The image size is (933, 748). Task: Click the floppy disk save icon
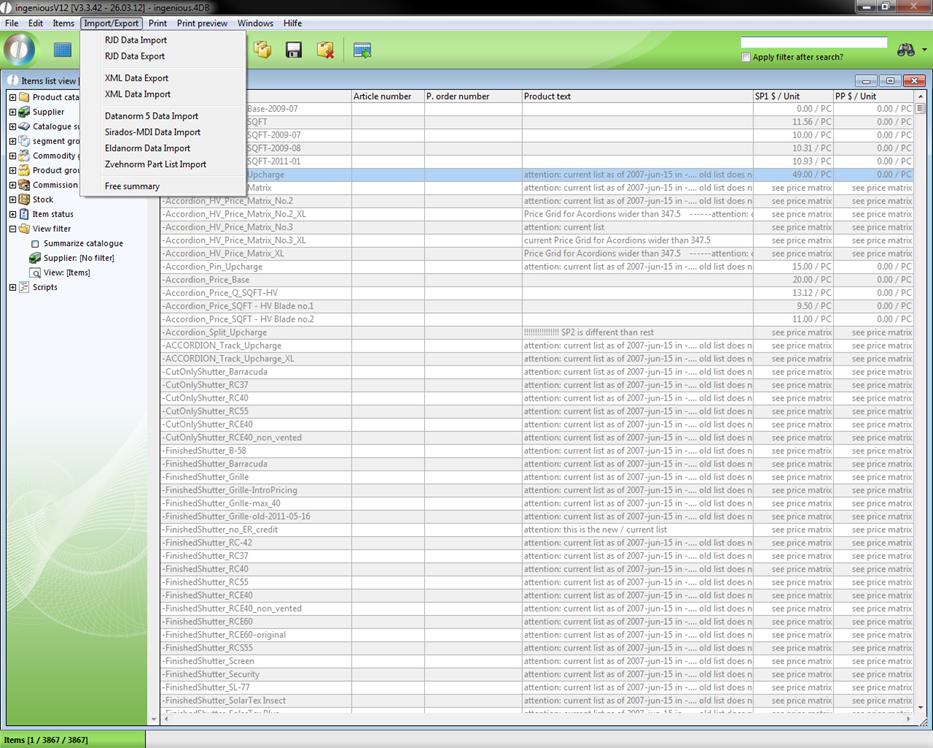point(294,50)
